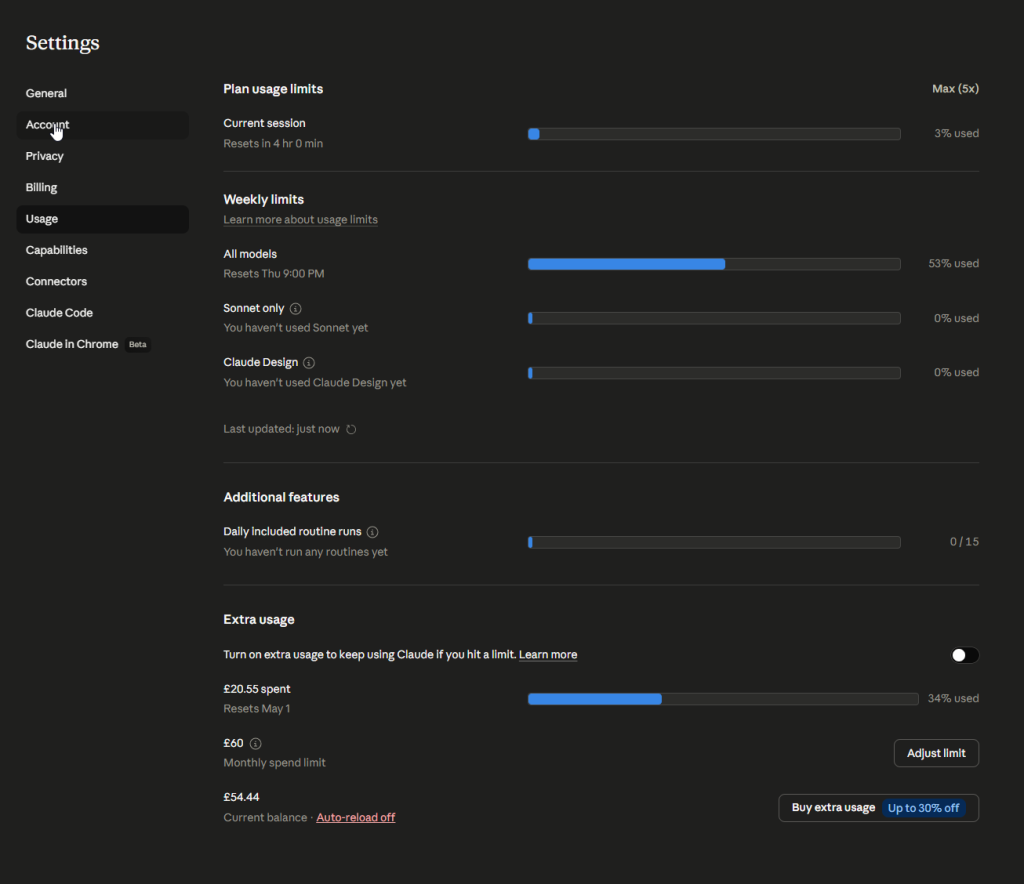Click the Resets in 4 hr 0 min text
The height and width of the screenshot is (884, 1024).
273,143
